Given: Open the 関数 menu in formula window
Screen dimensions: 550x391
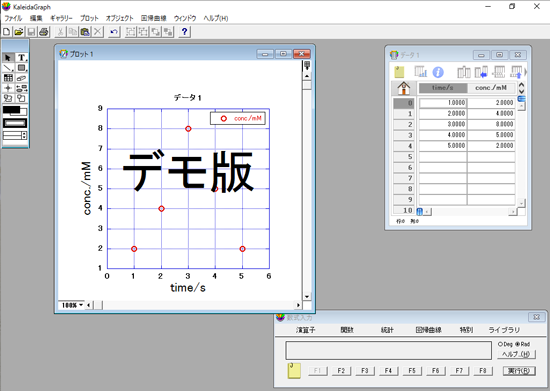Looking at the screenshot, I should tap(347, 330).
